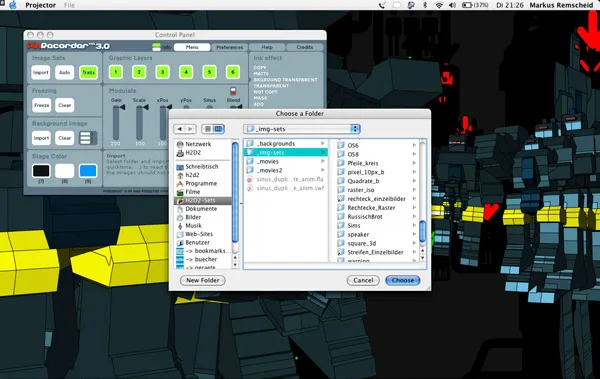The width and height of the screenshot is (600, 379).
Task: Toggle Graphic Layer 2 in Control Panel
Action: (x=139, y=72)
